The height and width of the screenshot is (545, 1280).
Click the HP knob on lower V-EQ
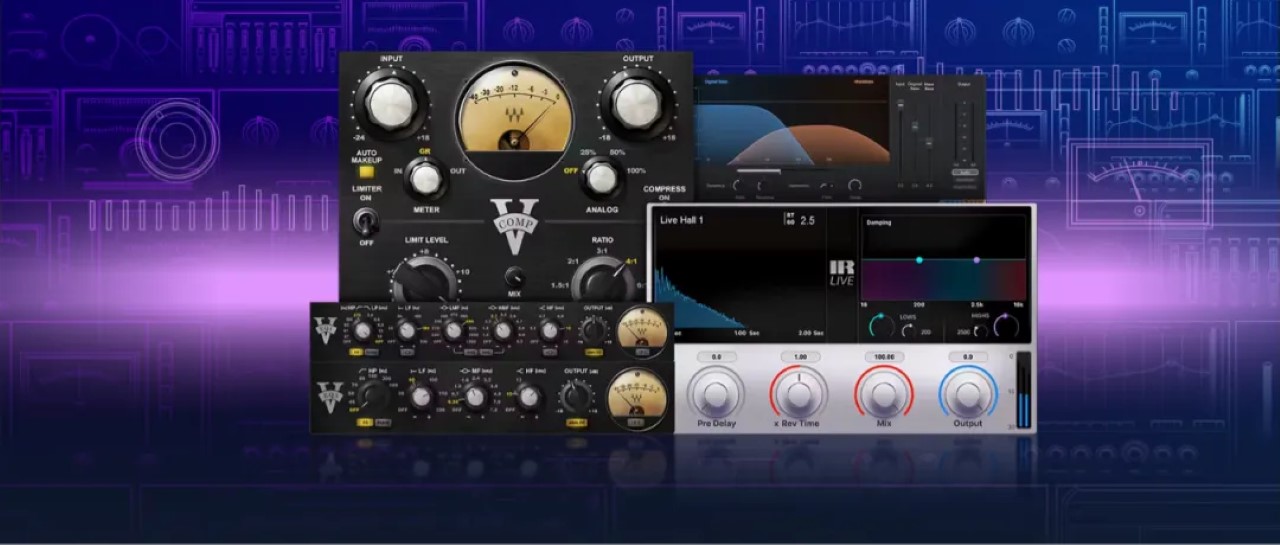click(374, 396)
